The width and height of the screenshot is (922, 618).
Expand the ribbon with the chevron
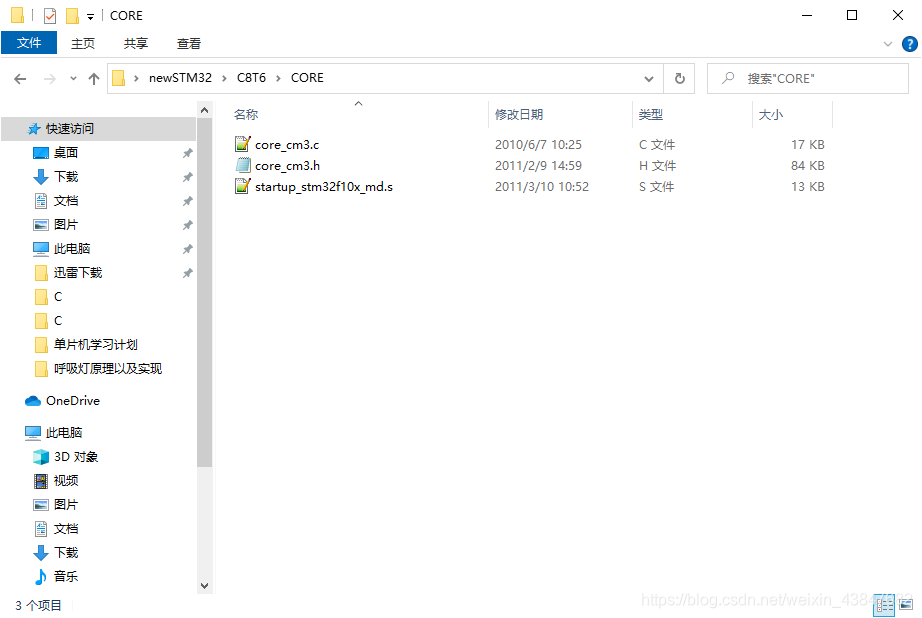(888, 44)
